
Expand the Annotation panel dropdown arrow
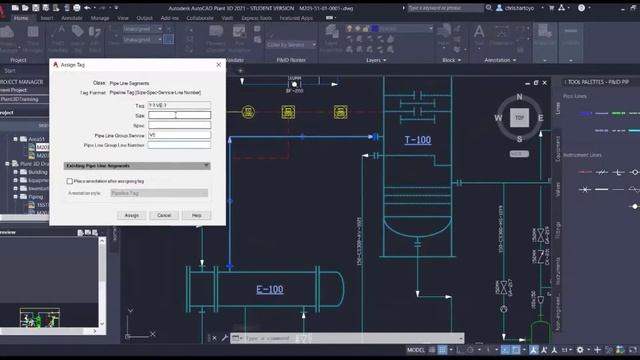coord(514,60)
